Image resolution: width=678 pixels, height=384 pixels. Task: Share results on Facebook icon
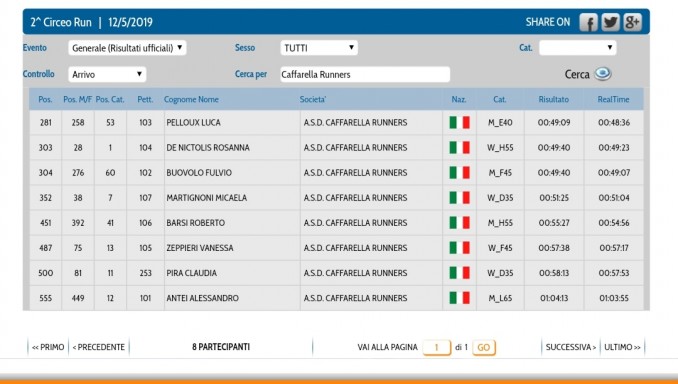coord(588,22)
